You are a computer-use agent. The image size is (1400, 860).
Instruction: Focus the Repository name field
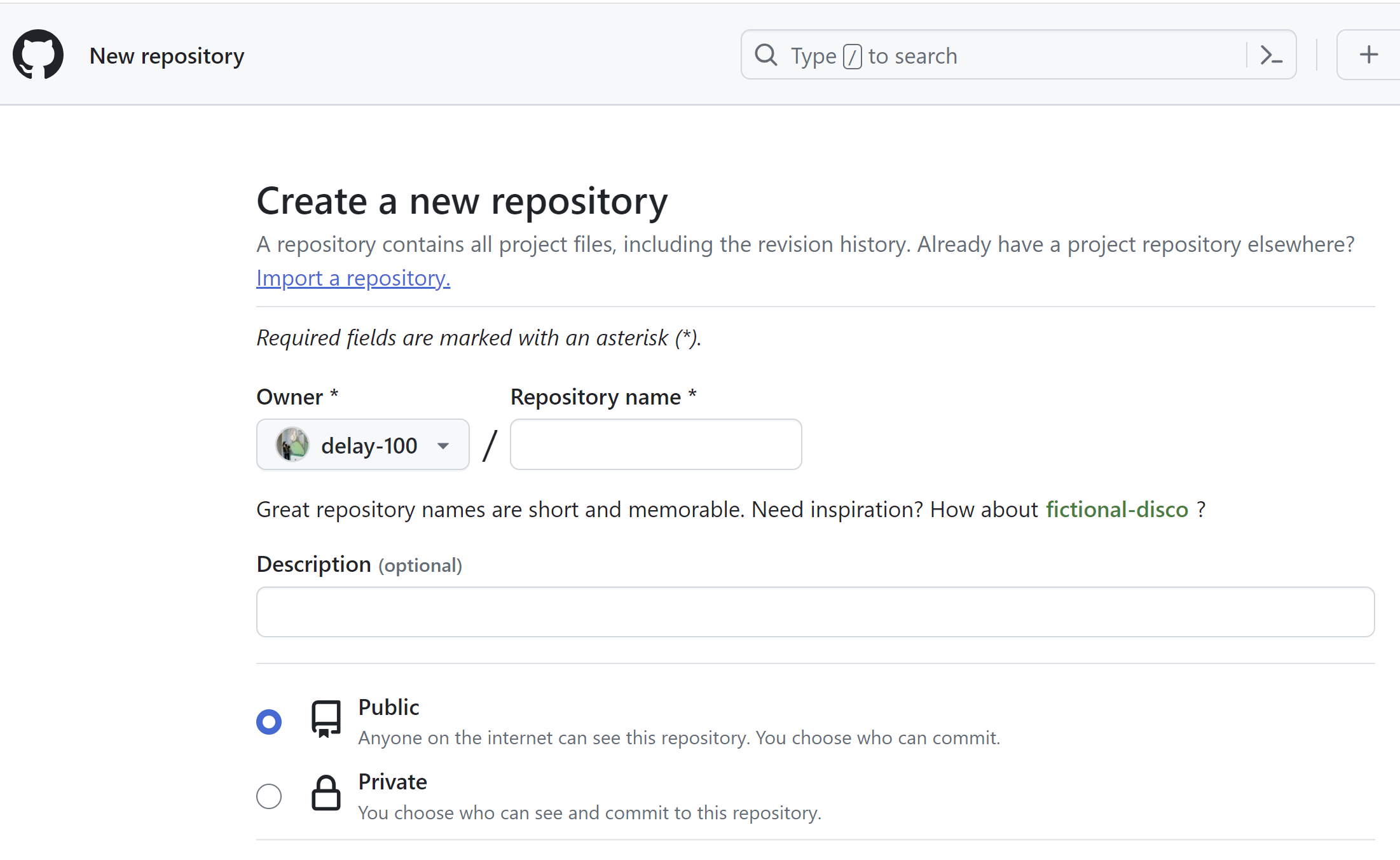click(x=655, y=445)
